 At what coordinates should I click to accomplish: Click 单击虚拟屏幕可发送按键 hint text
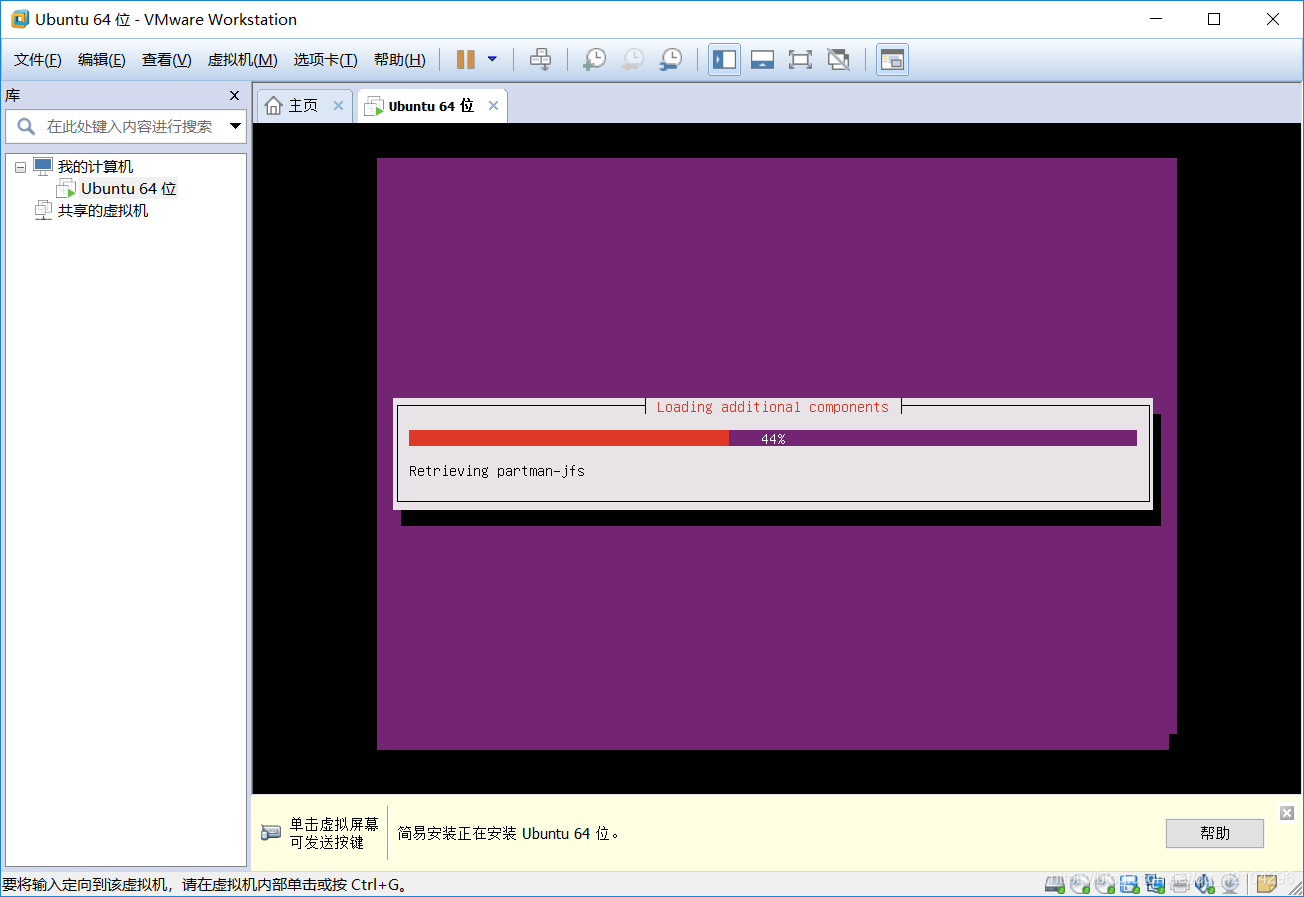click(334, 833)
